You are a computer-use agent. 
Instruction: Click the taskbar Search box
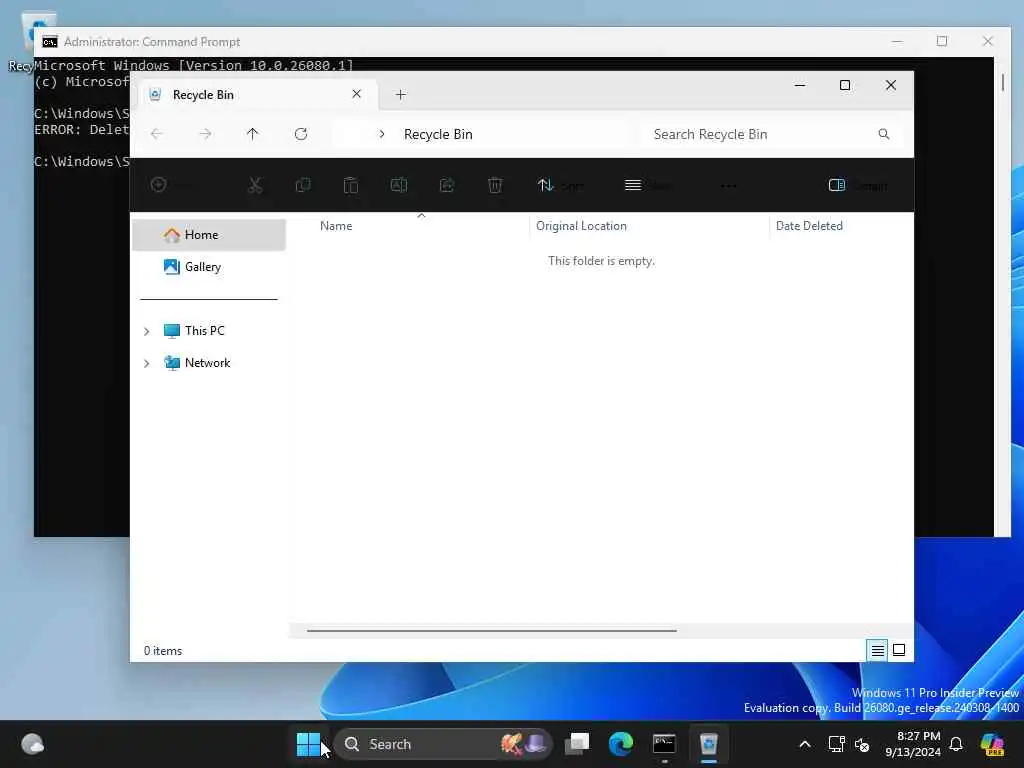point(444,744)
